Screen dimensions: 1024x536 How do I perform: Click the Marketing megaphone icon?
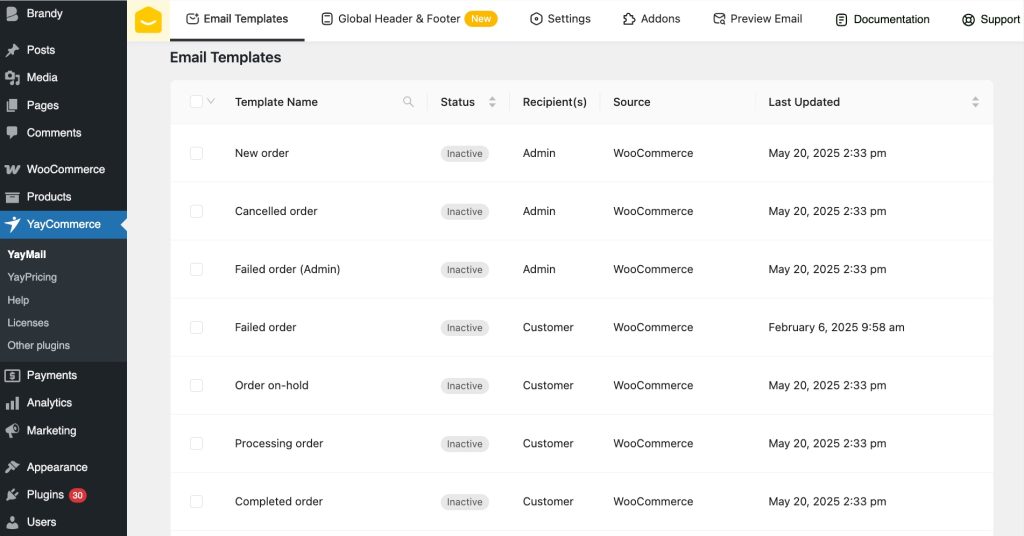[x=12, y=431]
